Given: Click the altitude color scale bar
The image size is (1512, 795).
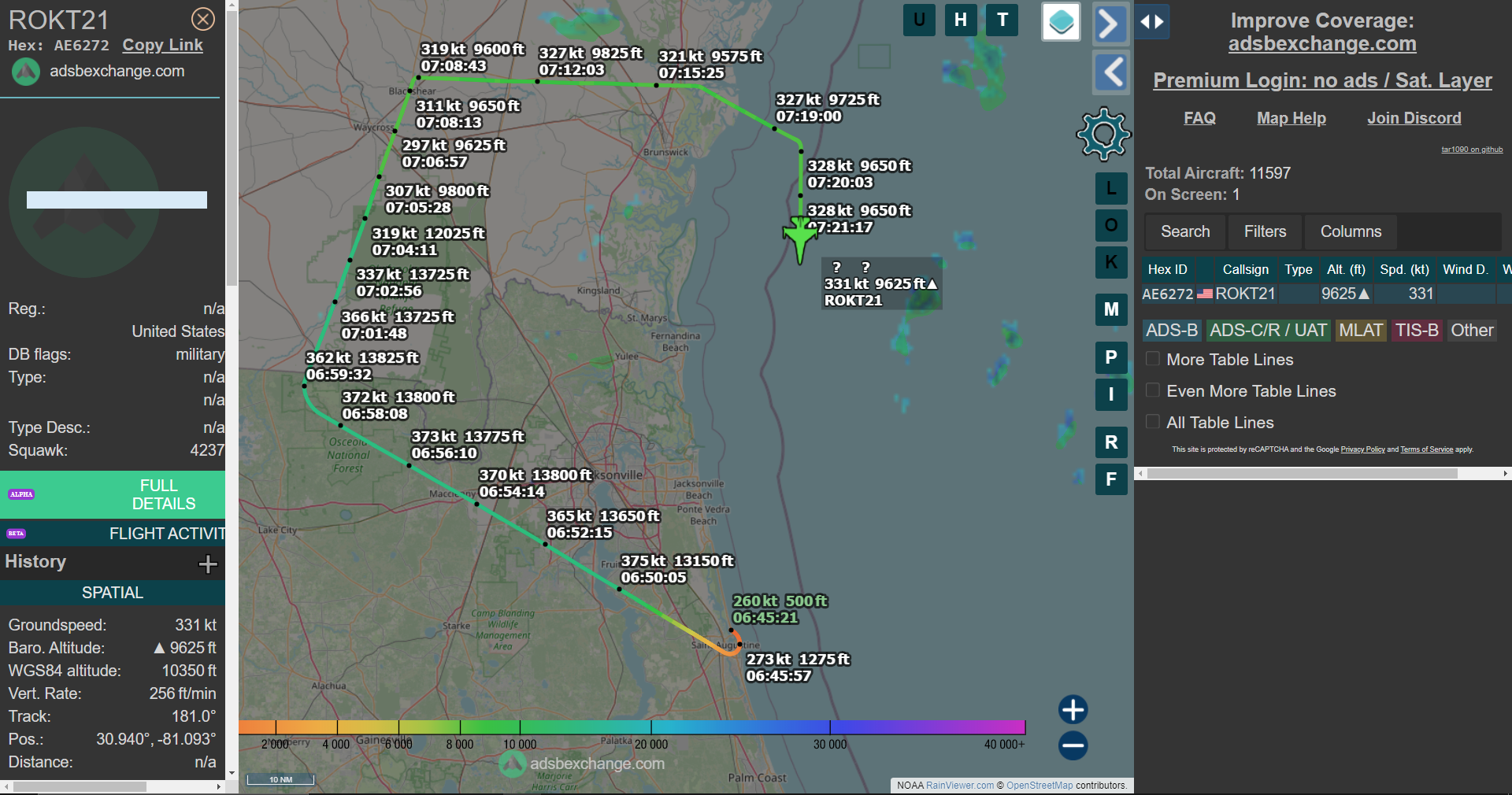Looking at the screenshot, I should (x=632, y=727).
